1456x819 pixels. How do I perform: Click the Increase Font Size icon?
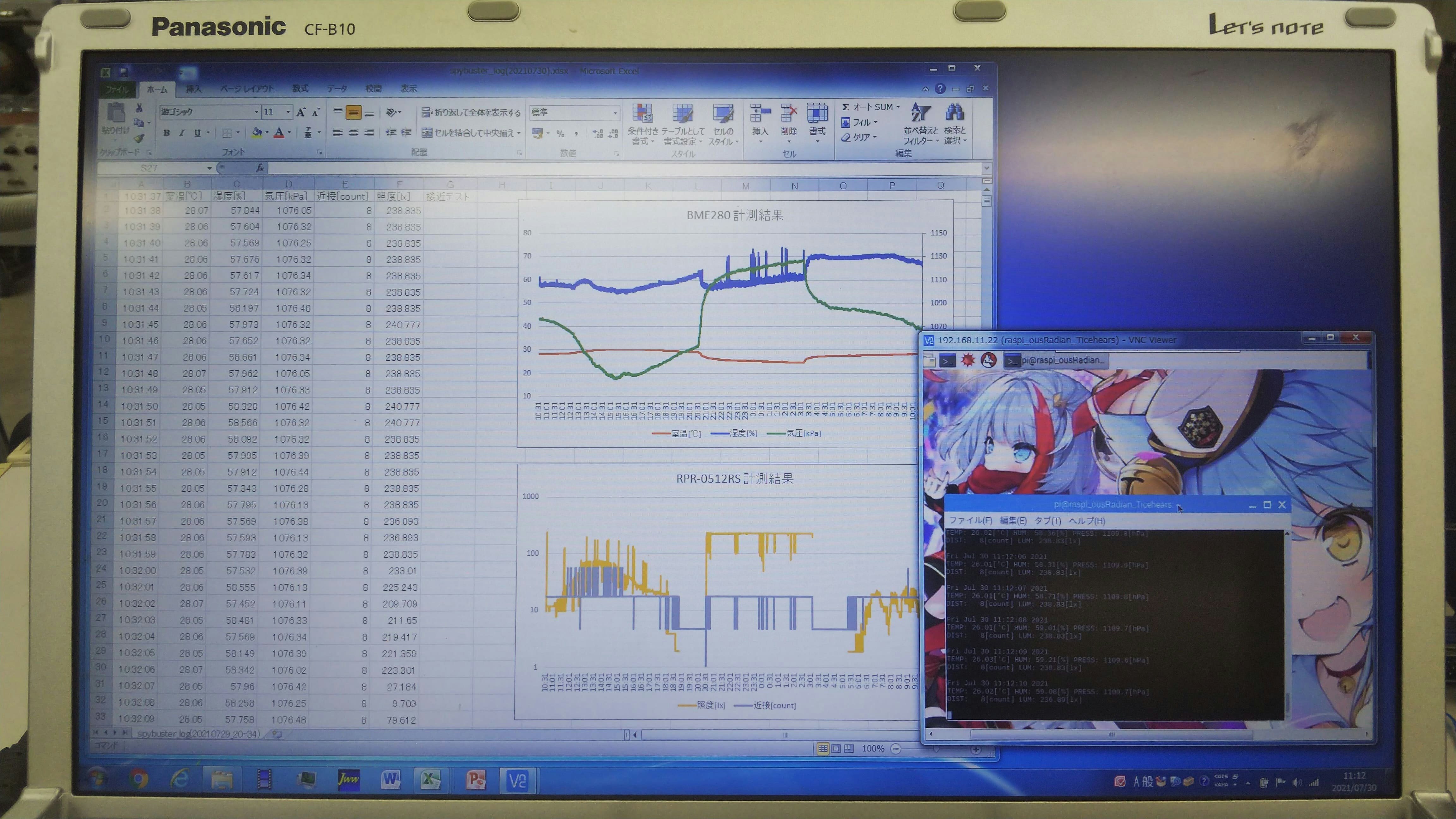(301, 112)
